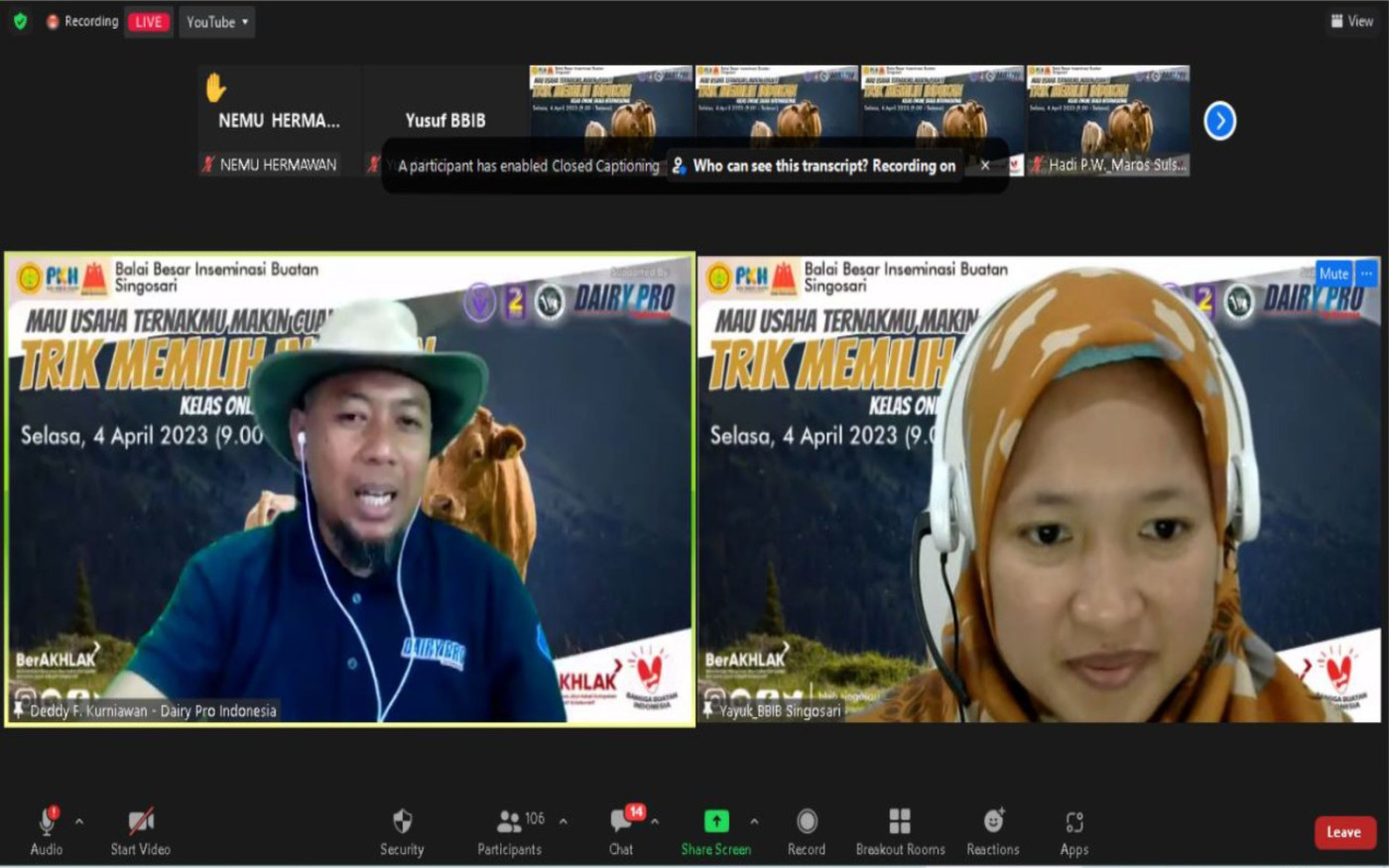The height and width of the screenshot is (868, 1389).
Task: Open more options on Yayuk's video
Action: click(1366, 274)
